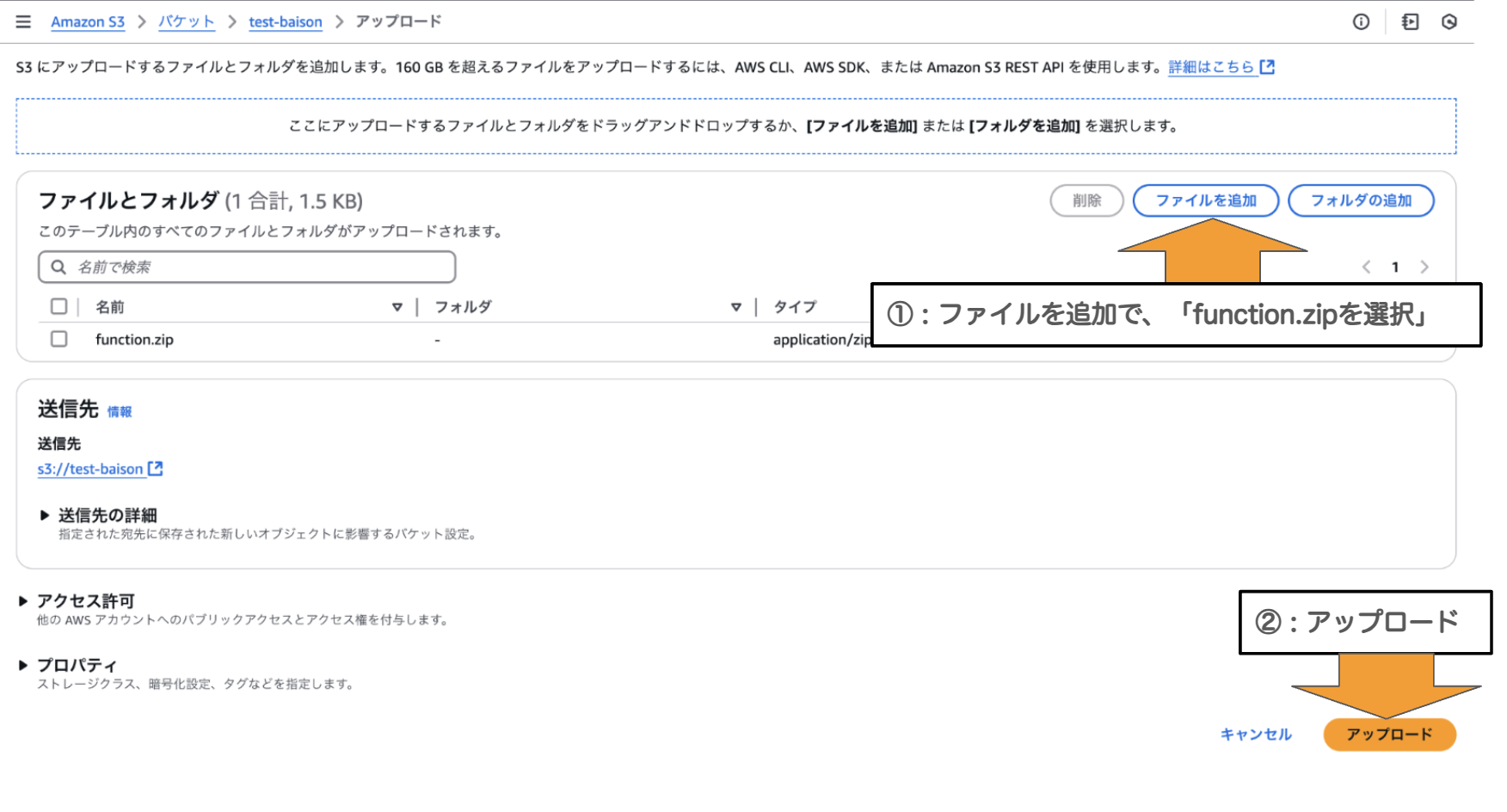
Task: Open test-baison from the breadcrumb trail
Action: coord(285,22)
